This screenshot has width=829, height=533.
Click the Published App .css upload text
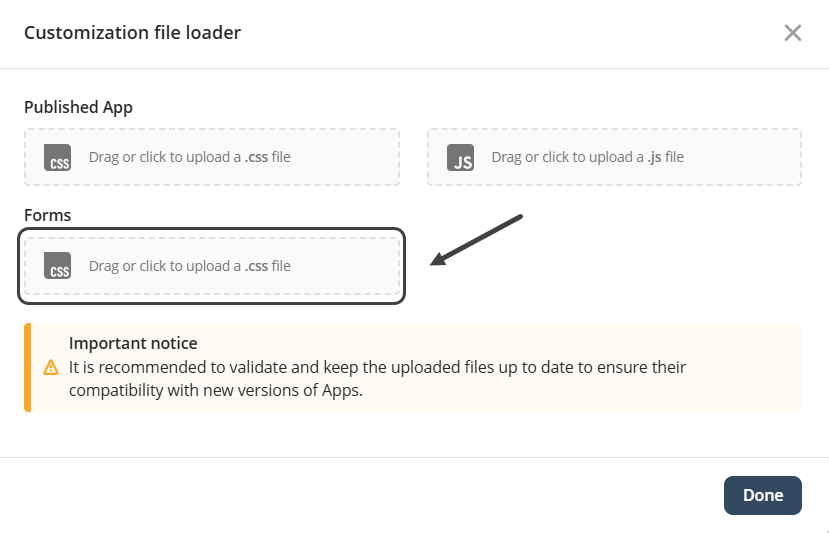(190, 157)
